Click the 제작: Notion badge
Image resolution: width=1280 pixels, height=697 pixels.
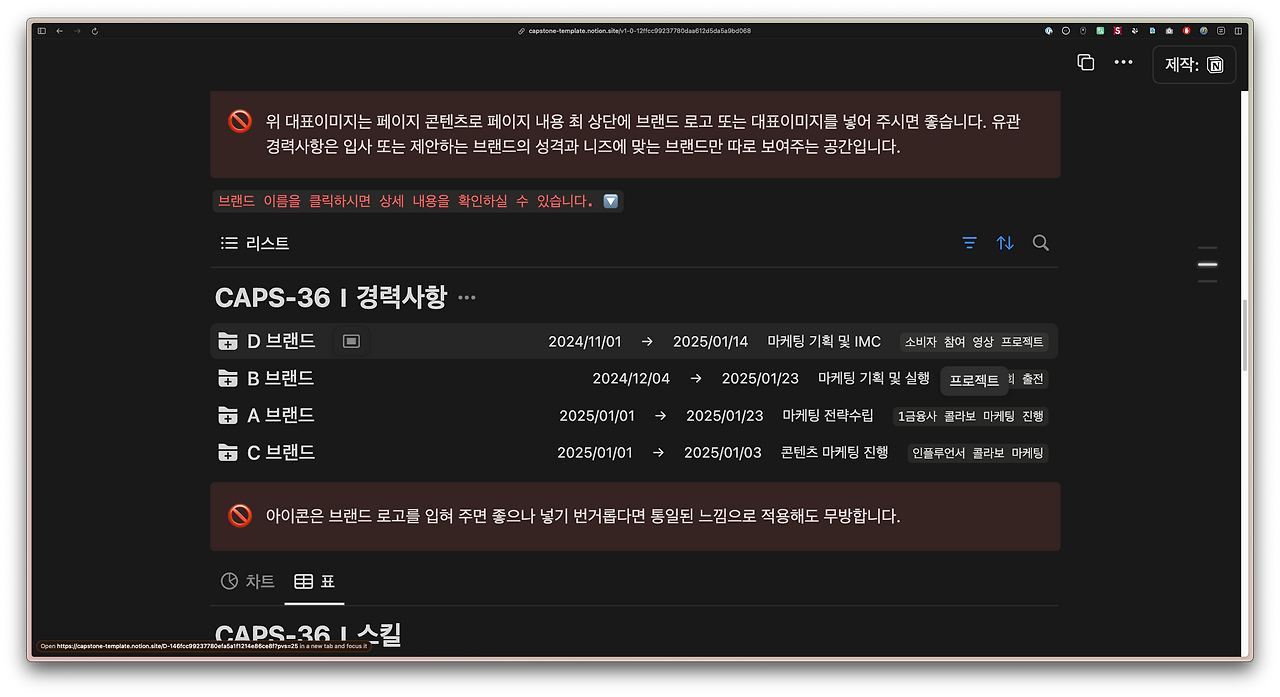[x=1193, y=64]
